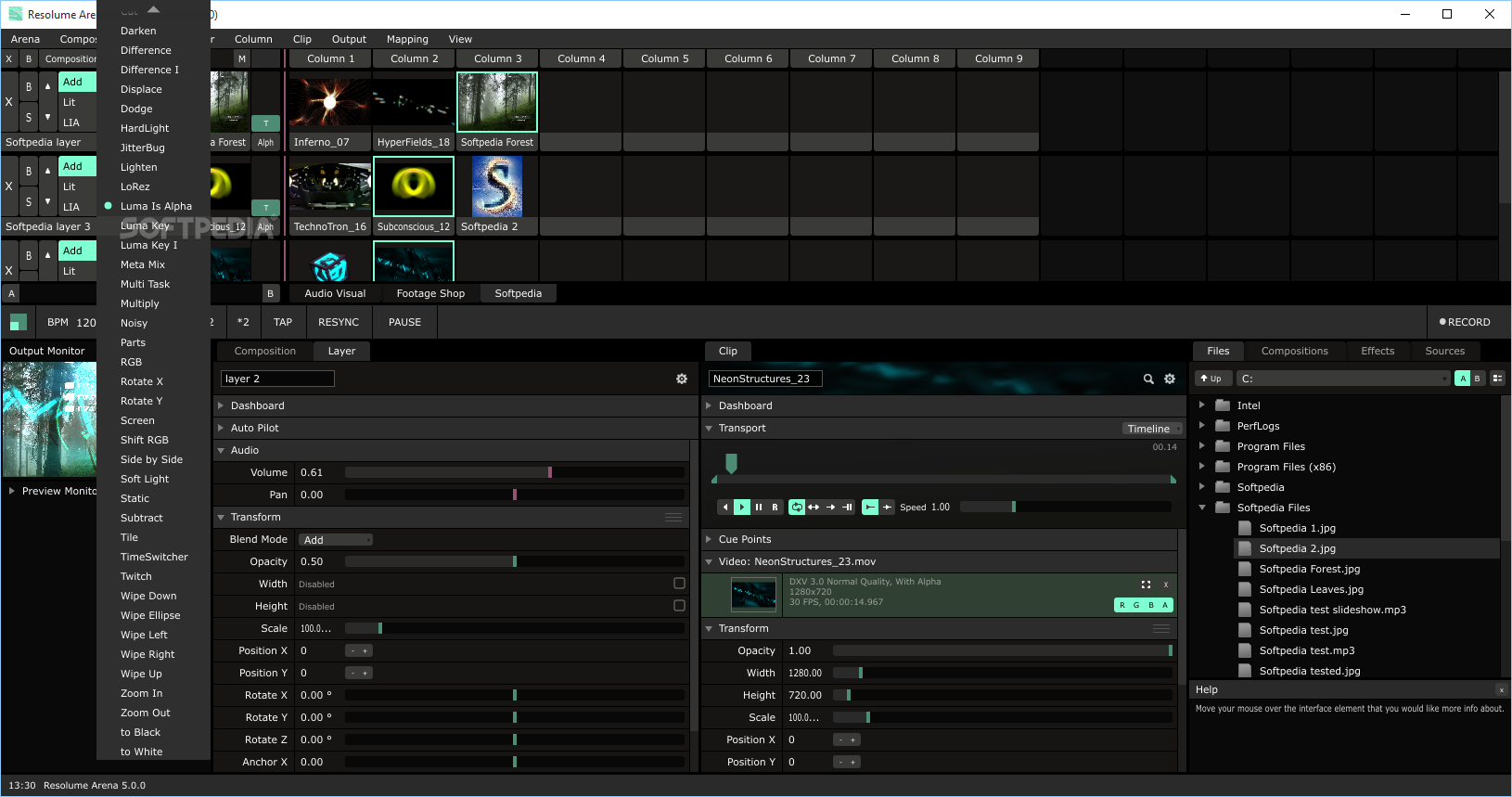This screenshot has width=1512, height=797.
Task: Navigate Up one folder in Files browser
Action: 1213,379
